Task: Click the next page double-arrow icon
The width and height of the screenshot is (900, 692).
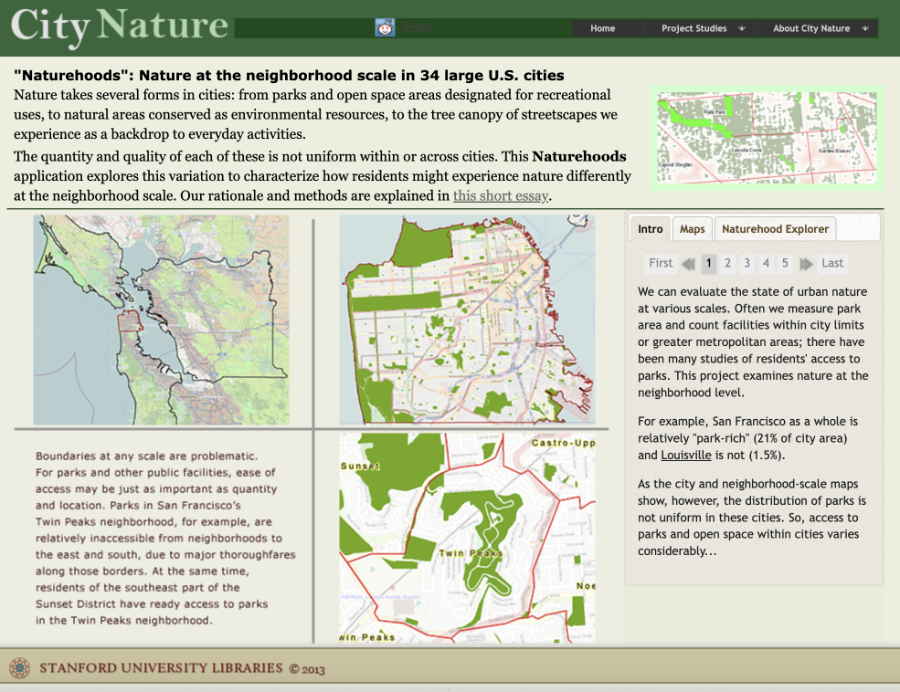Action: 804,264
